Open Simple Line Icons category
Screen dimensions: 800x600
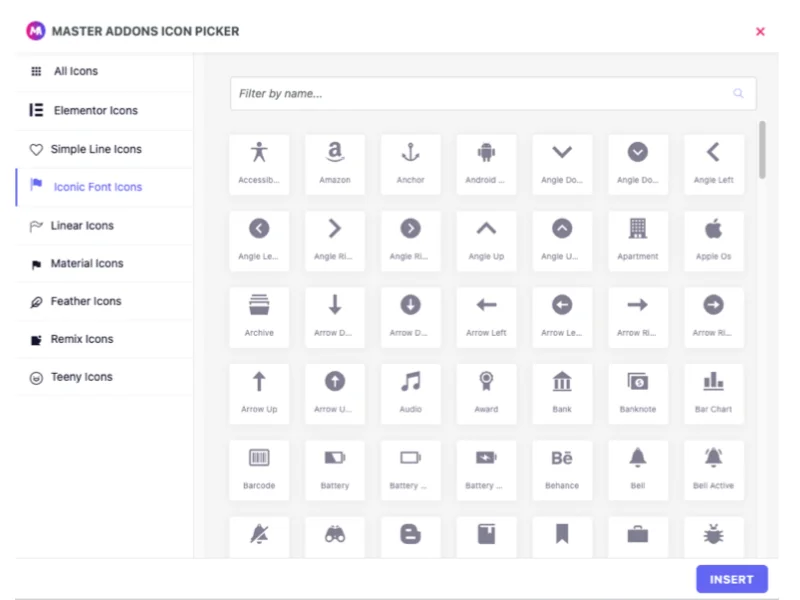(x=105, y=149)
